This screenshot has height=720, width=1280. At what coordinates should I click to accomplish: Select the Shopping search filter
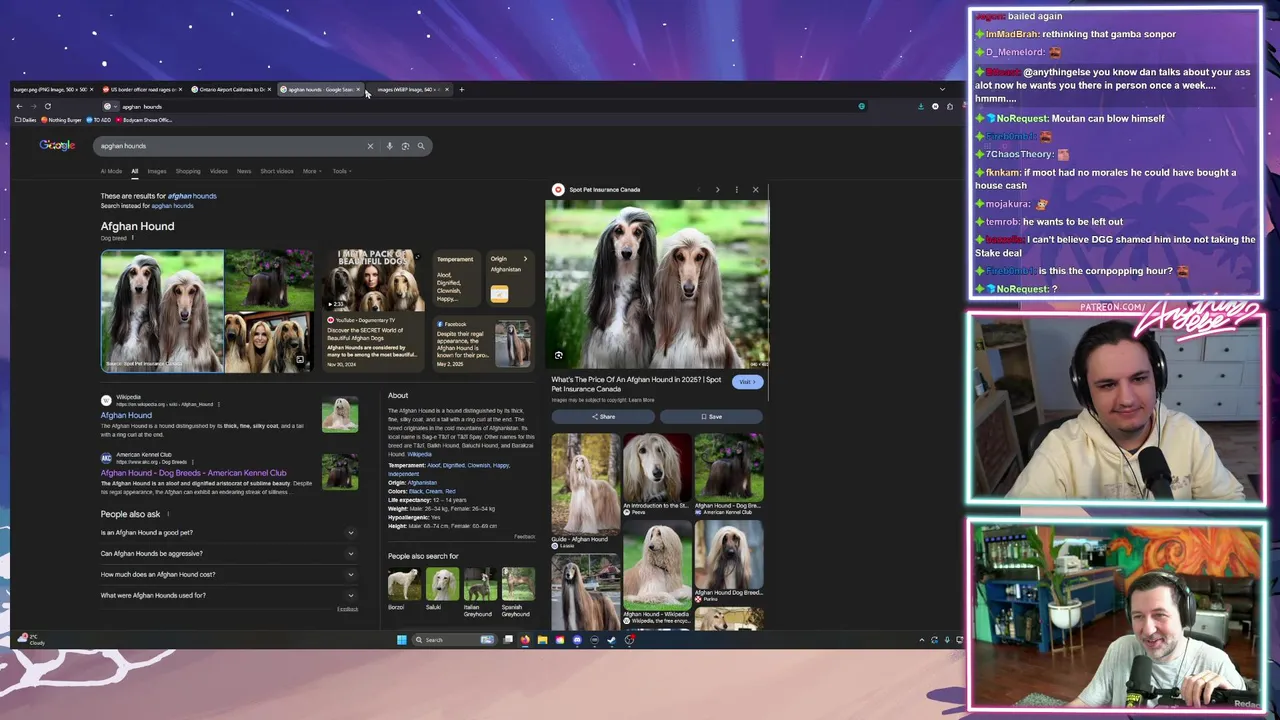[x=188, y=171]
